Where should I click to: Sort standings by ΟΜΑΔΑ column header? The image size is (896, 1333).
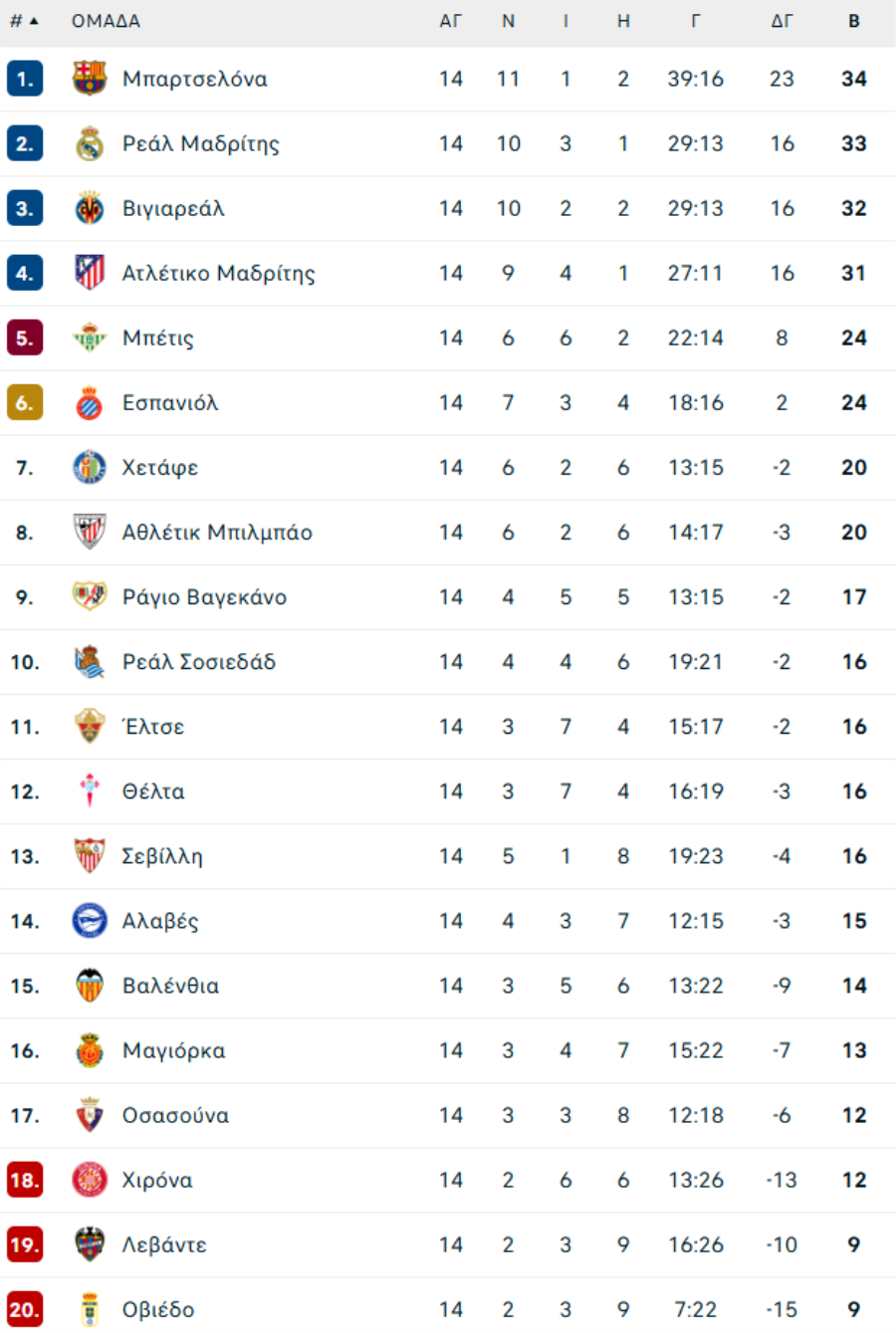[x=106, y=21]
